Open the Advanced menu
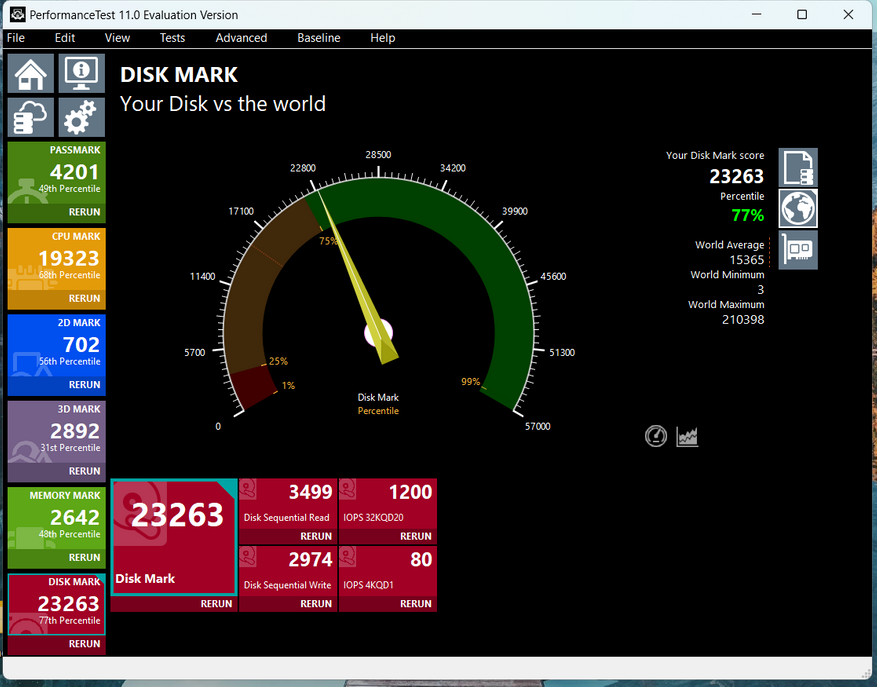This screenshot has width=877, height=687. (x=241, y=38)
